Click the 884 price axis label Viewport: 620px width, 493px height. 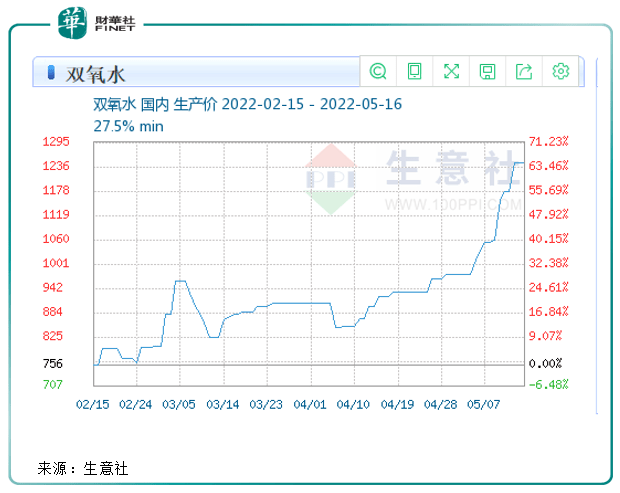pyautogui.click(x=53, y=312)
